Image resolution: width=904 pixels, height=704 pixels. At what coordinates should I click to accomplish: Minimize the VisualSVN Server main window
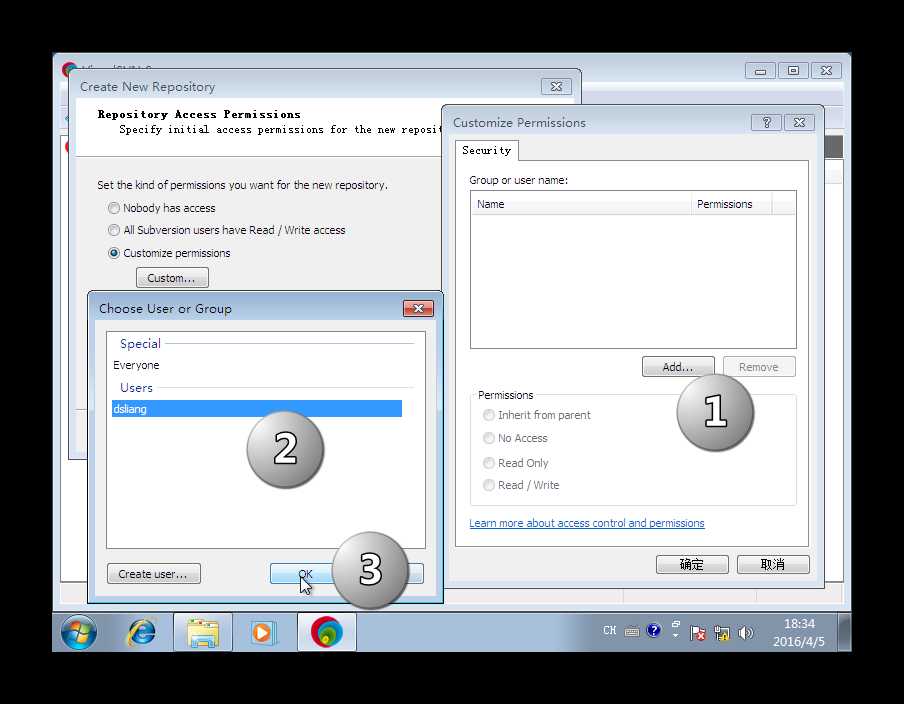[760, 70]
